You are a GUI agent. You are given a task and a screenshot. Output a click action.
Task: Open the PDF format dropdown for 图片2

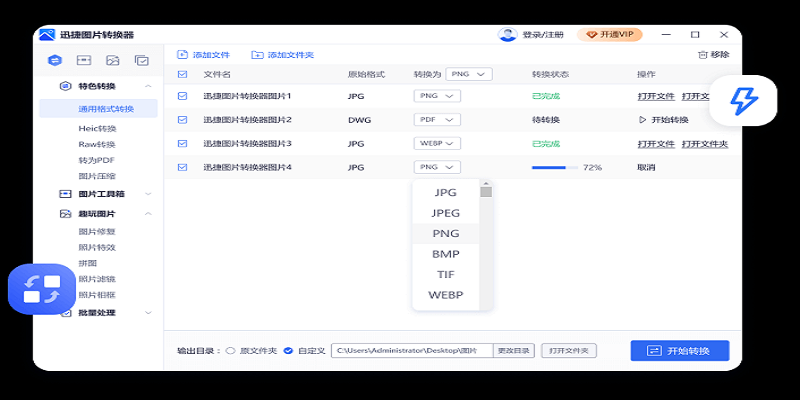click(x=437, y=120)
